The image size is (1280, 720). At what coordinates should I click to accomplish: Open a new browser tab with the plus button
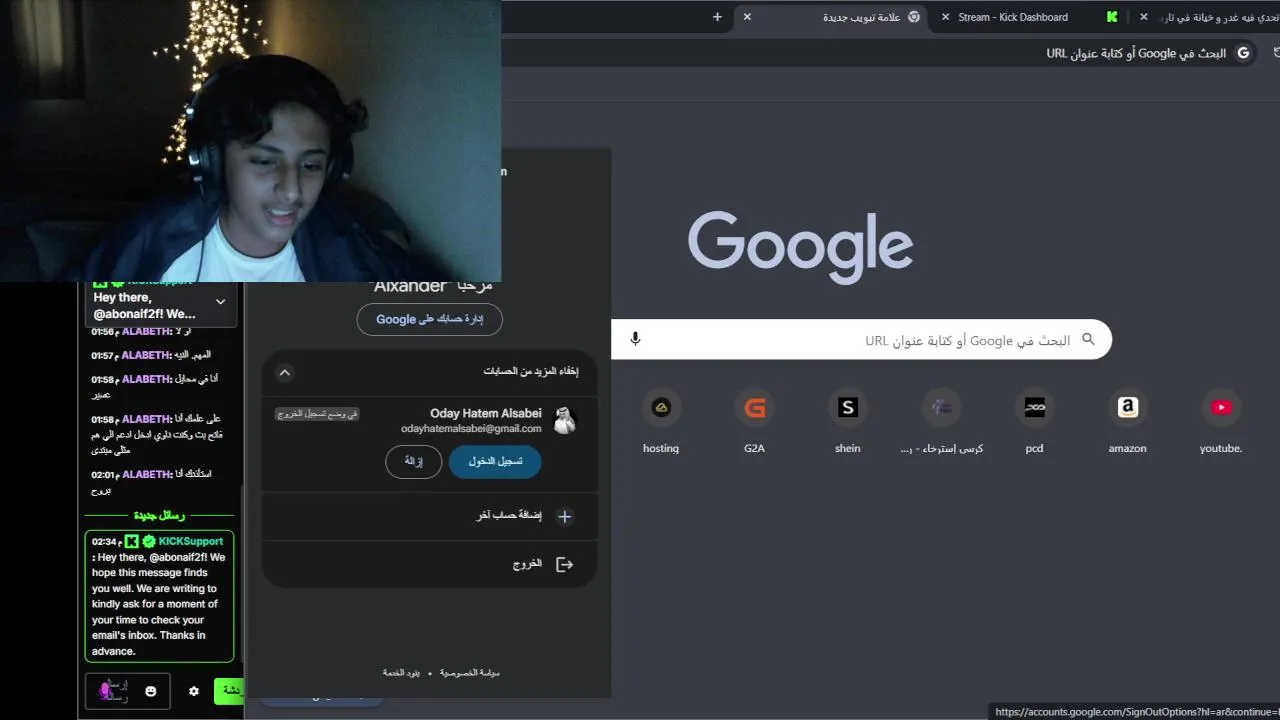click(x=717, y=17)
